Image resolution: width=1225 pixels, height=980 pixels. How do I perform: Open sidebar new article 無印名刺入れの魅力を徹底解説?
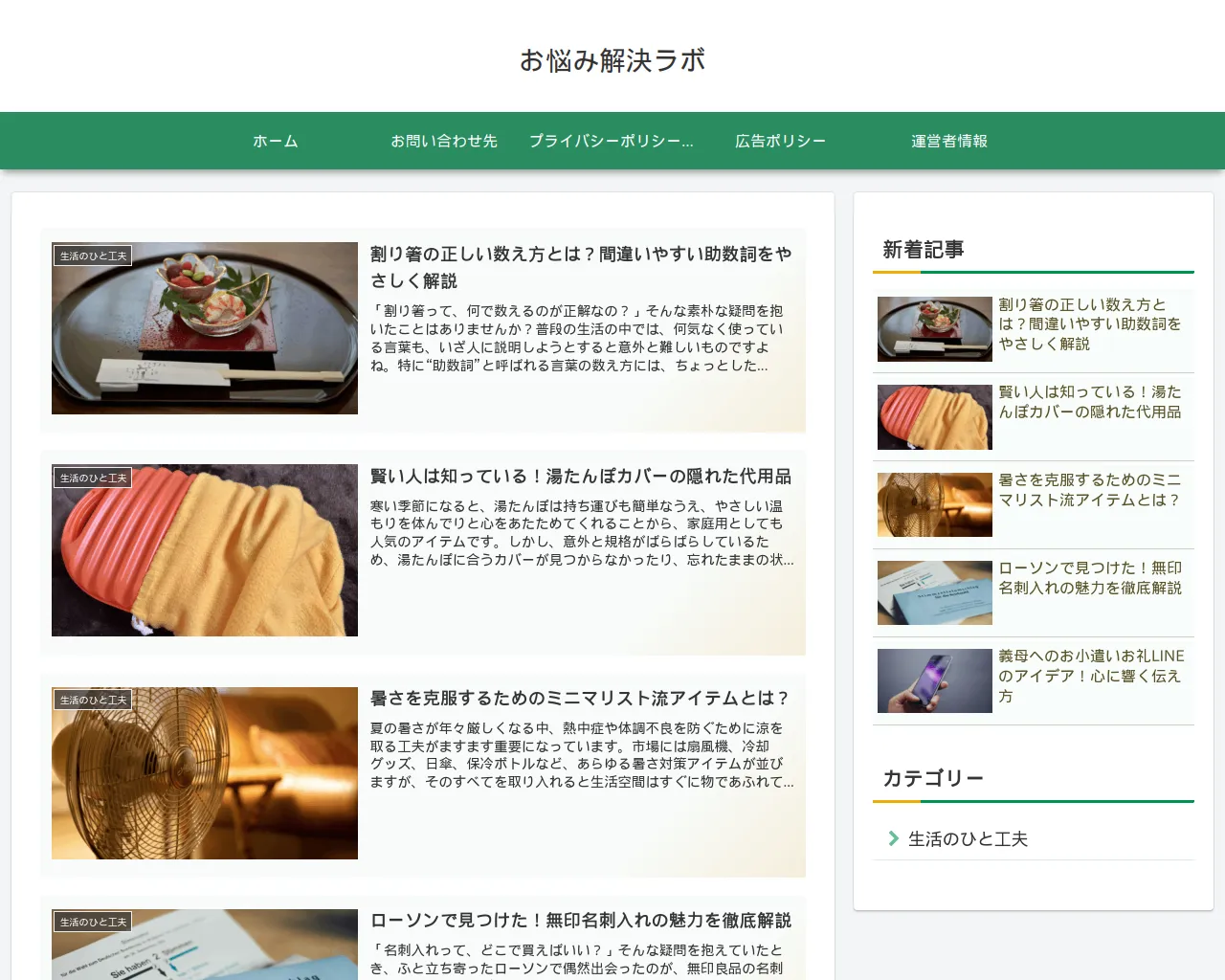1091,578
